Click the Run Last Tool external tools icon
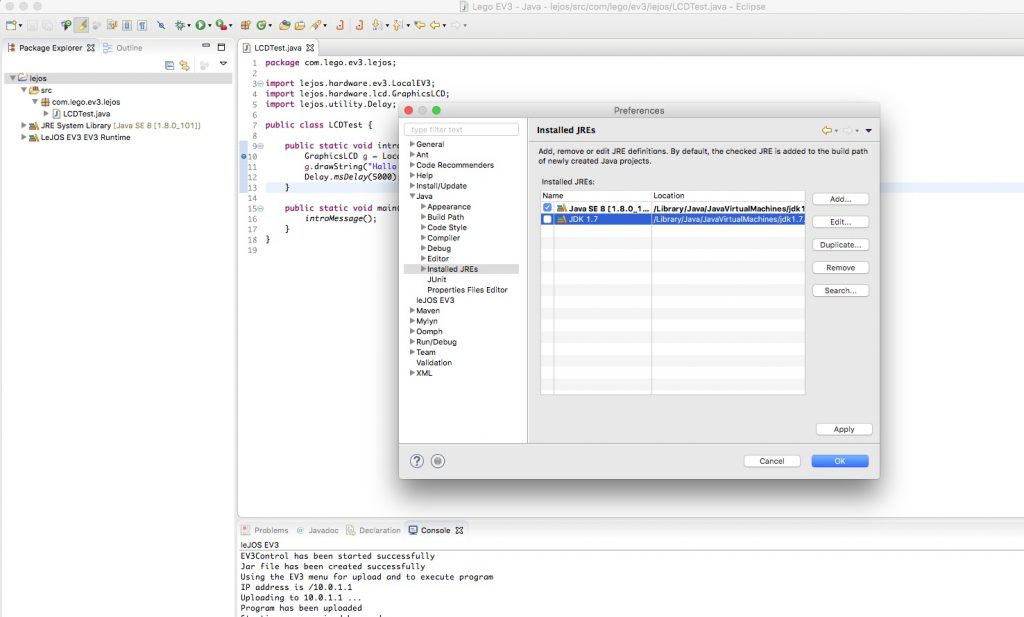This screenshot has width=1024, height=617. pyautogui.click(x=221, y=25)
